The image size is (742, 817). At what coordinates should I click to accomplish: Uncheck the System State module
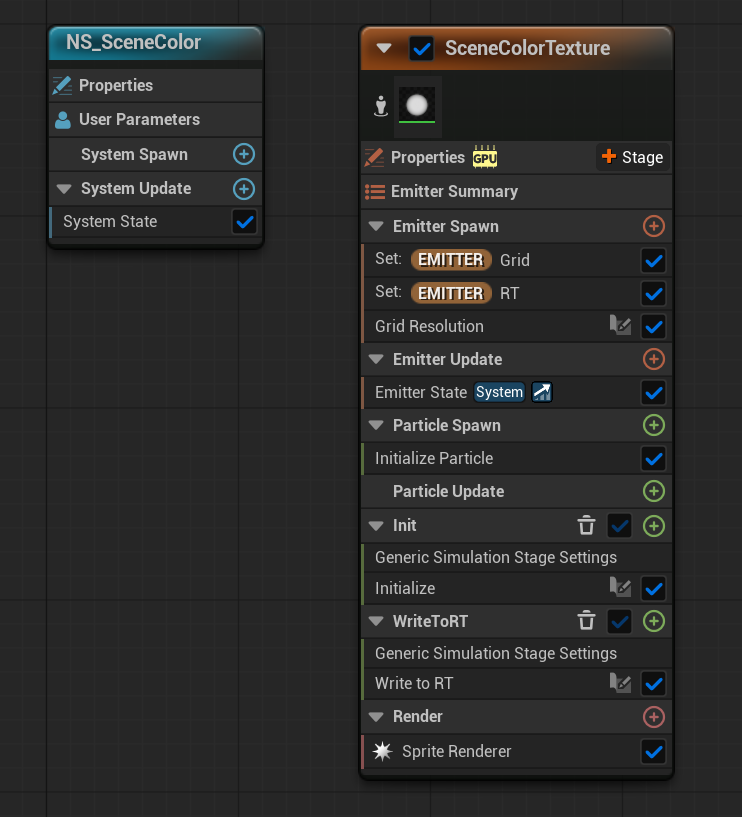pyautogui.click(x=244, y=221)
